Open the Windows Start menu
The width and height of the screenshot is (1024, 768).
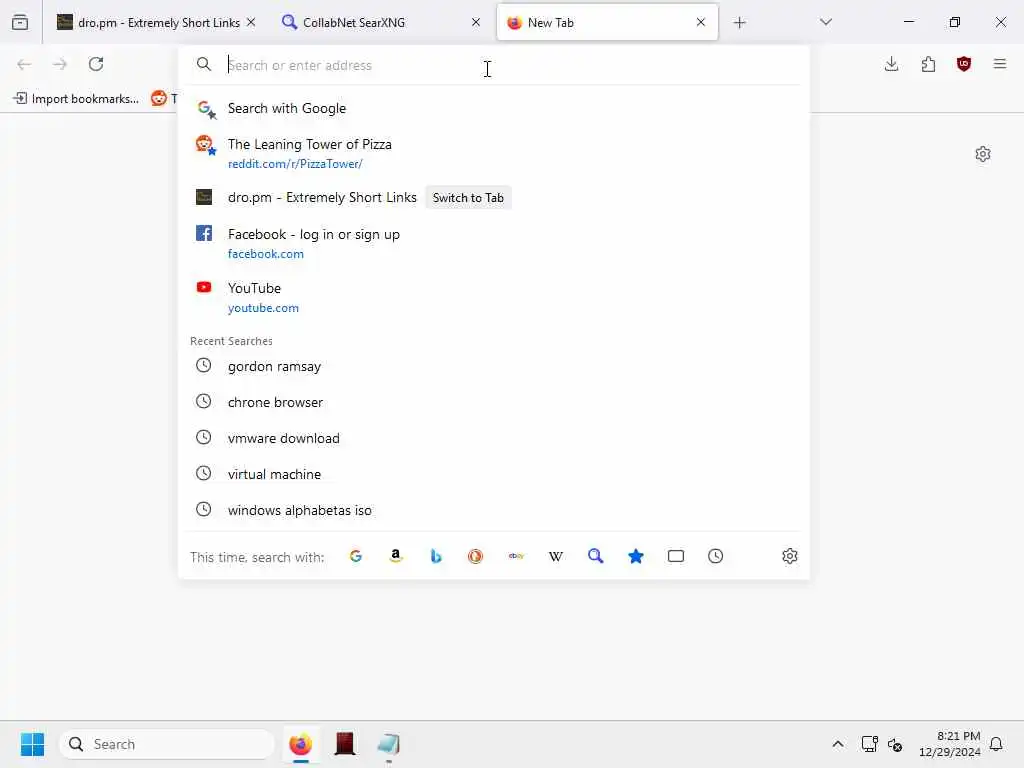(x=32, y=744)
